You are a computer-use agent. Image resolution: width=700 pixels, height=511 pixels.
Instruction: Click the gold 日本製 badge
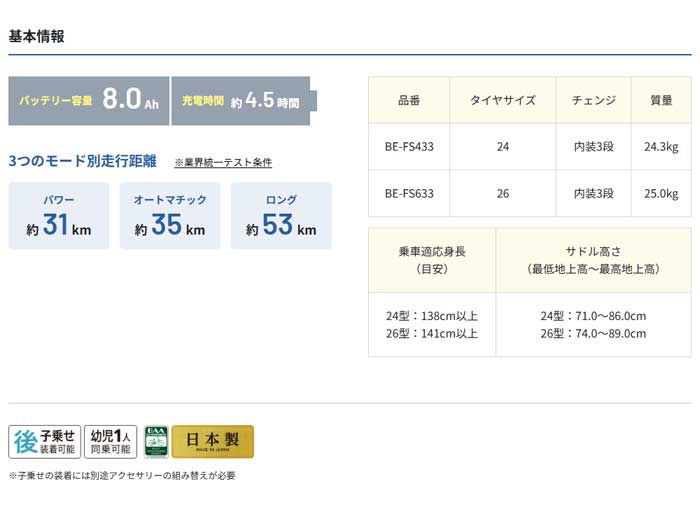pos(213,442)
